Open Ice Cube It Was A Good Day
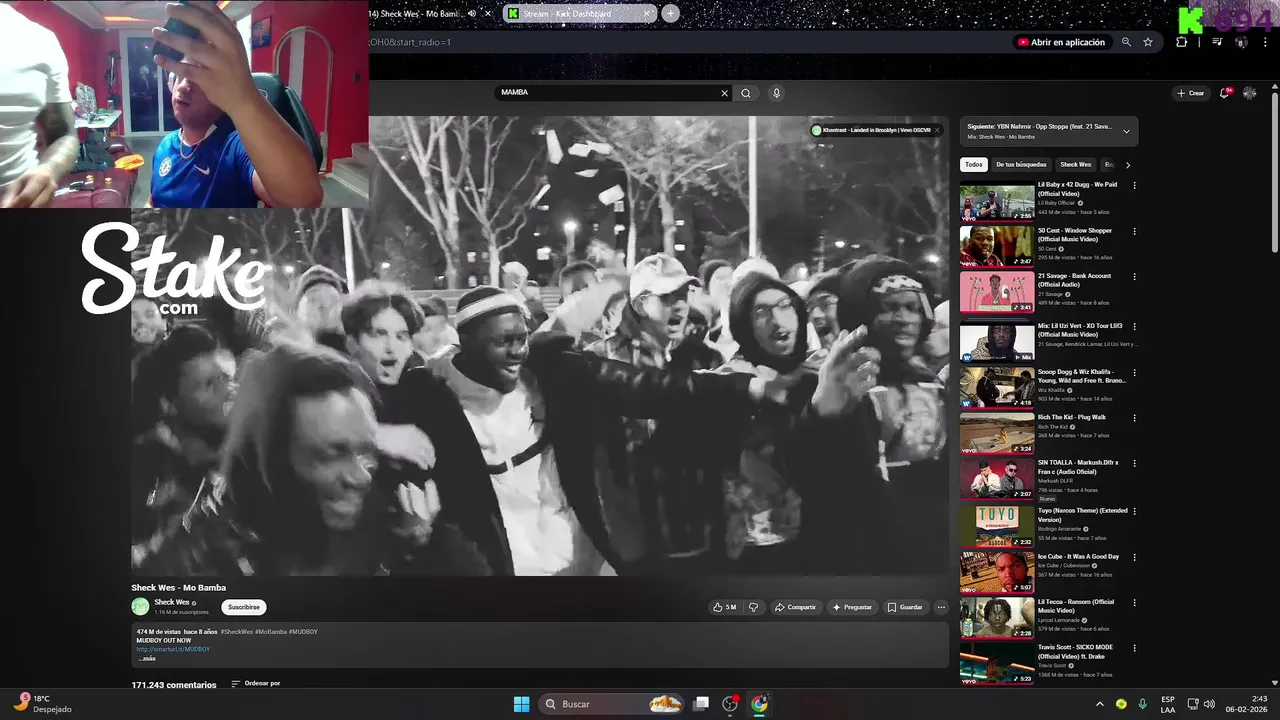 pyautogui.click(x=1078, y=556)
